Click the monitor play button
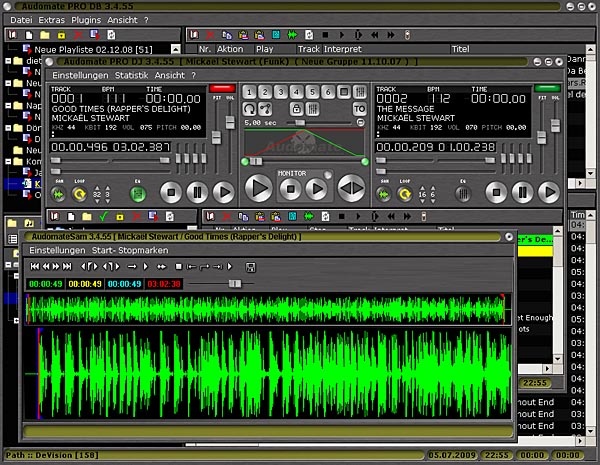The width and height of the screenshot is (600, 465). coord(316,189)
